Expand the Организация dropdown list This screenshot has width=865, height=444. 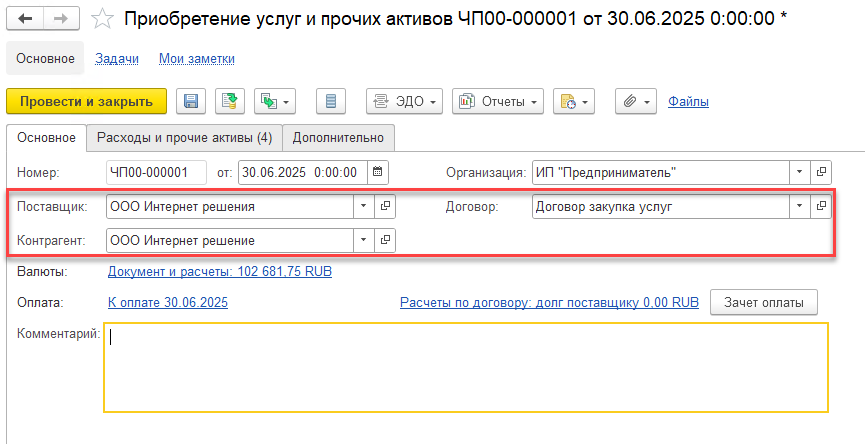pos(799,172)
